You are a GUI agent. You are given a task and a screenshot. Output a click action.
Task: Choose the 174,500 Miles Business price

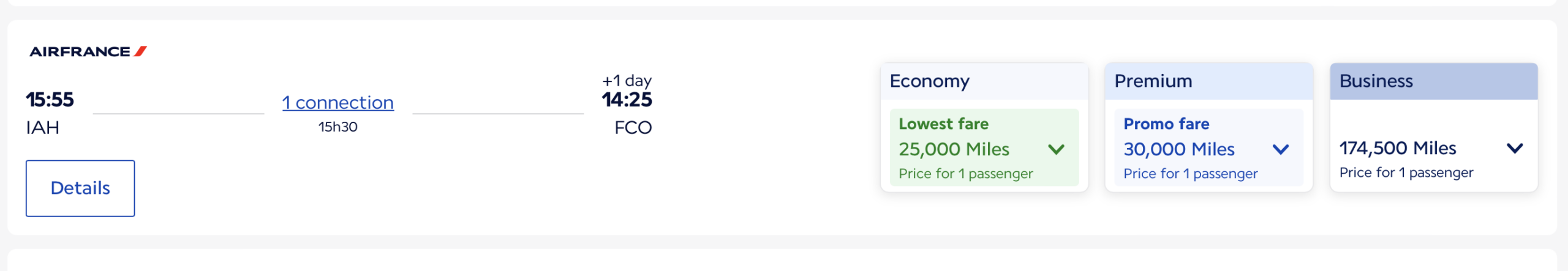(1398, 148)
